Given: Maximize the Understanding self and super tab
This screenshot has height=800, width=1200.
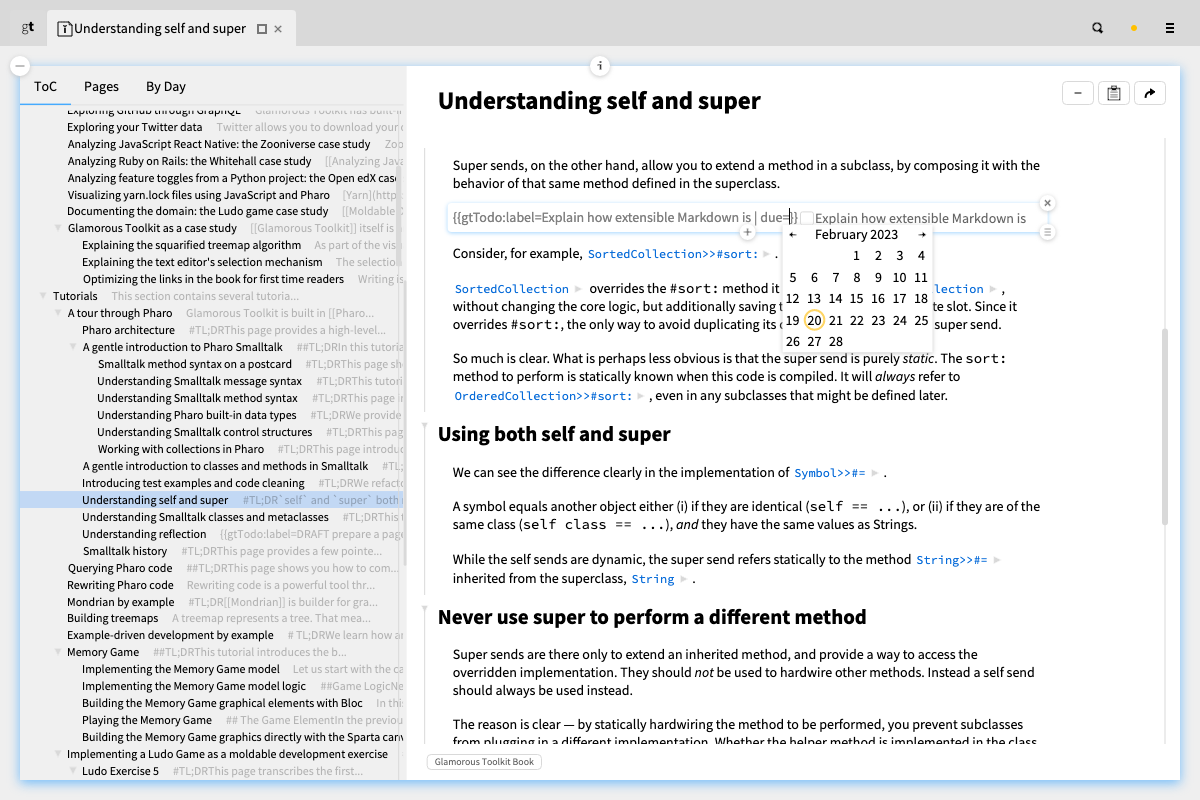Looking at the screenshot, I should tap(262, 29).
